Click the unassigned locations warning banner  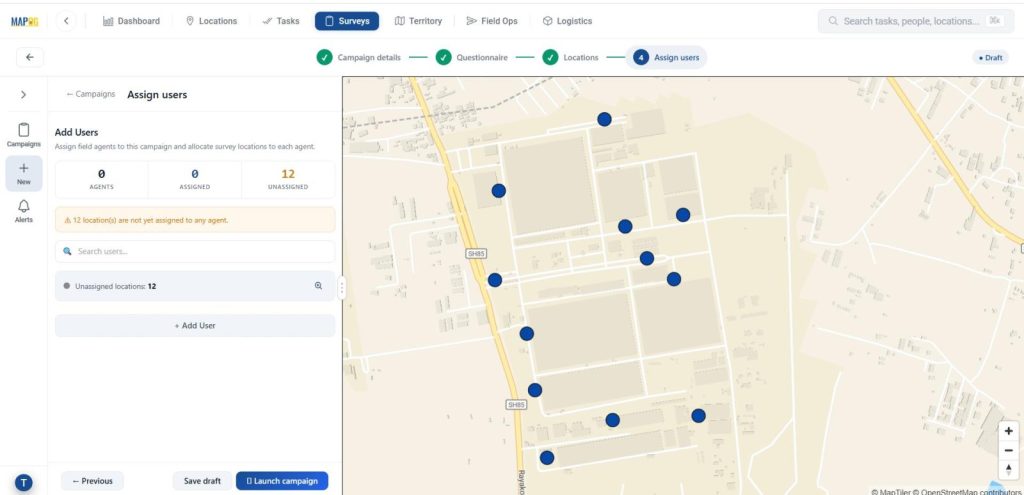click(x=195, y=220)
